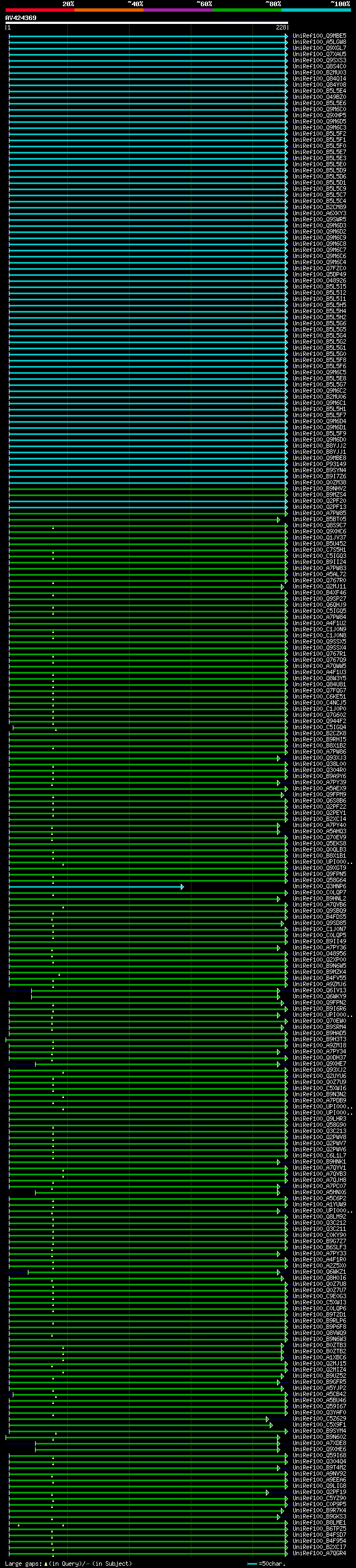Click the Large gaps legend text
Image resolution: width=356 pixels, height=1568 pixels.
[67, 1563]
